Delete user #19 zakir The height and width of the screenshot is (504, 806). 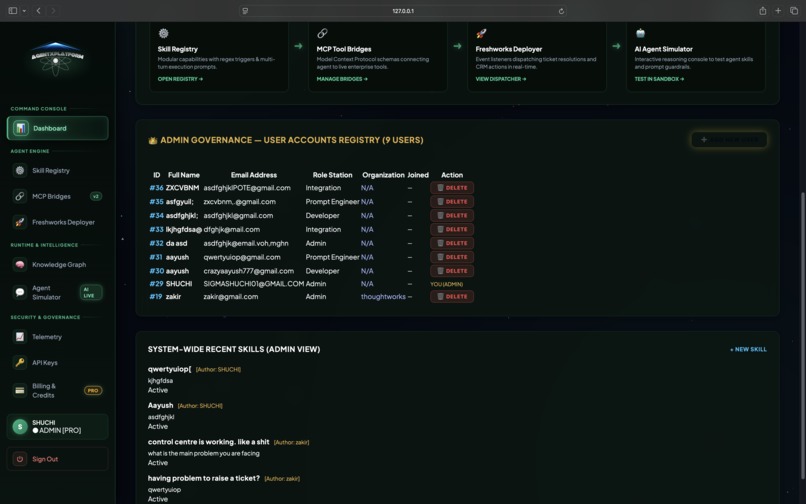452,297
